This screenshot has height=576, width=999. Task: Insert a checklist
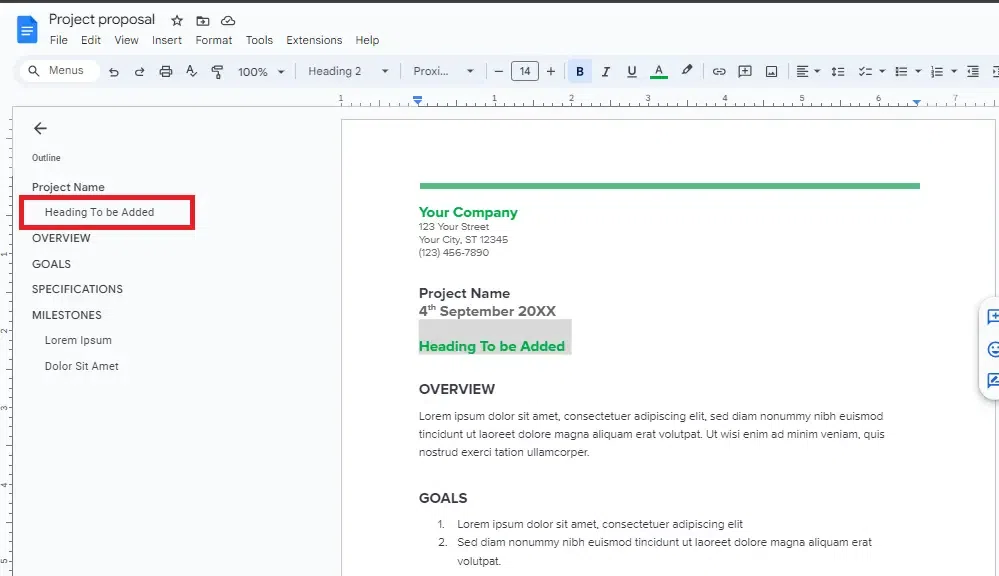[865, 71]
